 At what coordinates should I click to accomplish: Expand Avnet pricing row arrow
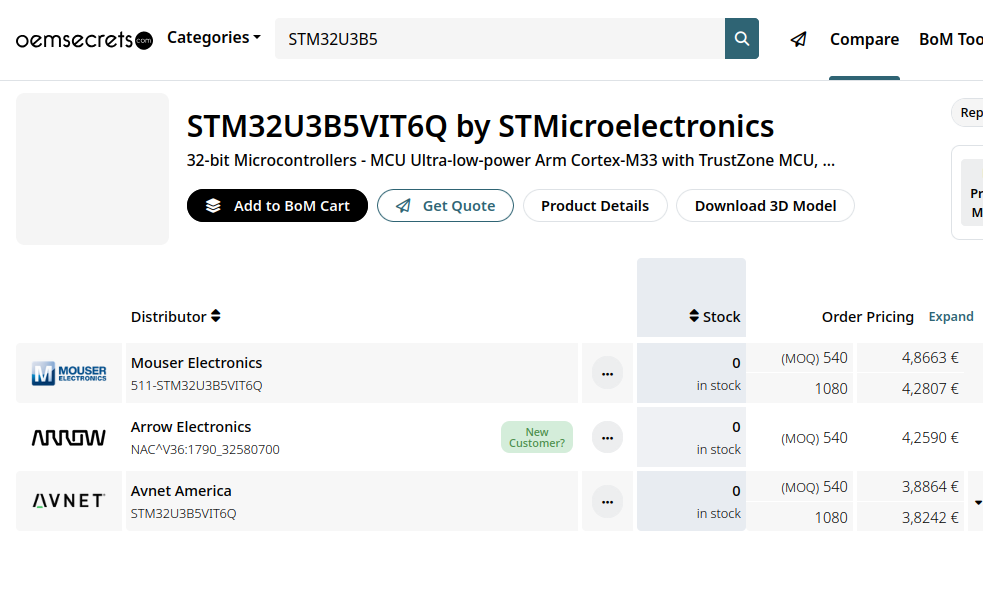click(x=977, y=502)
